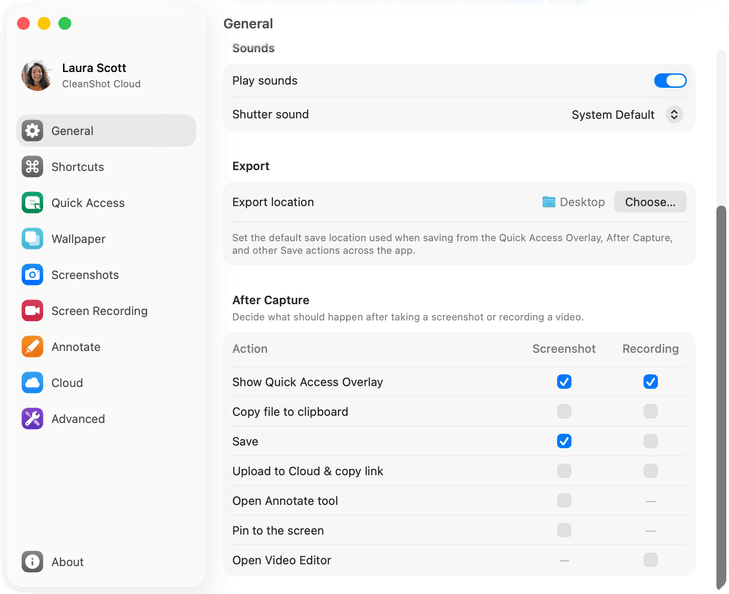The height and width of the screenshot is (594, 729).
Task: Open the Wallpaper settings icon
Action: pyautogui.click(x=32, y=239)
